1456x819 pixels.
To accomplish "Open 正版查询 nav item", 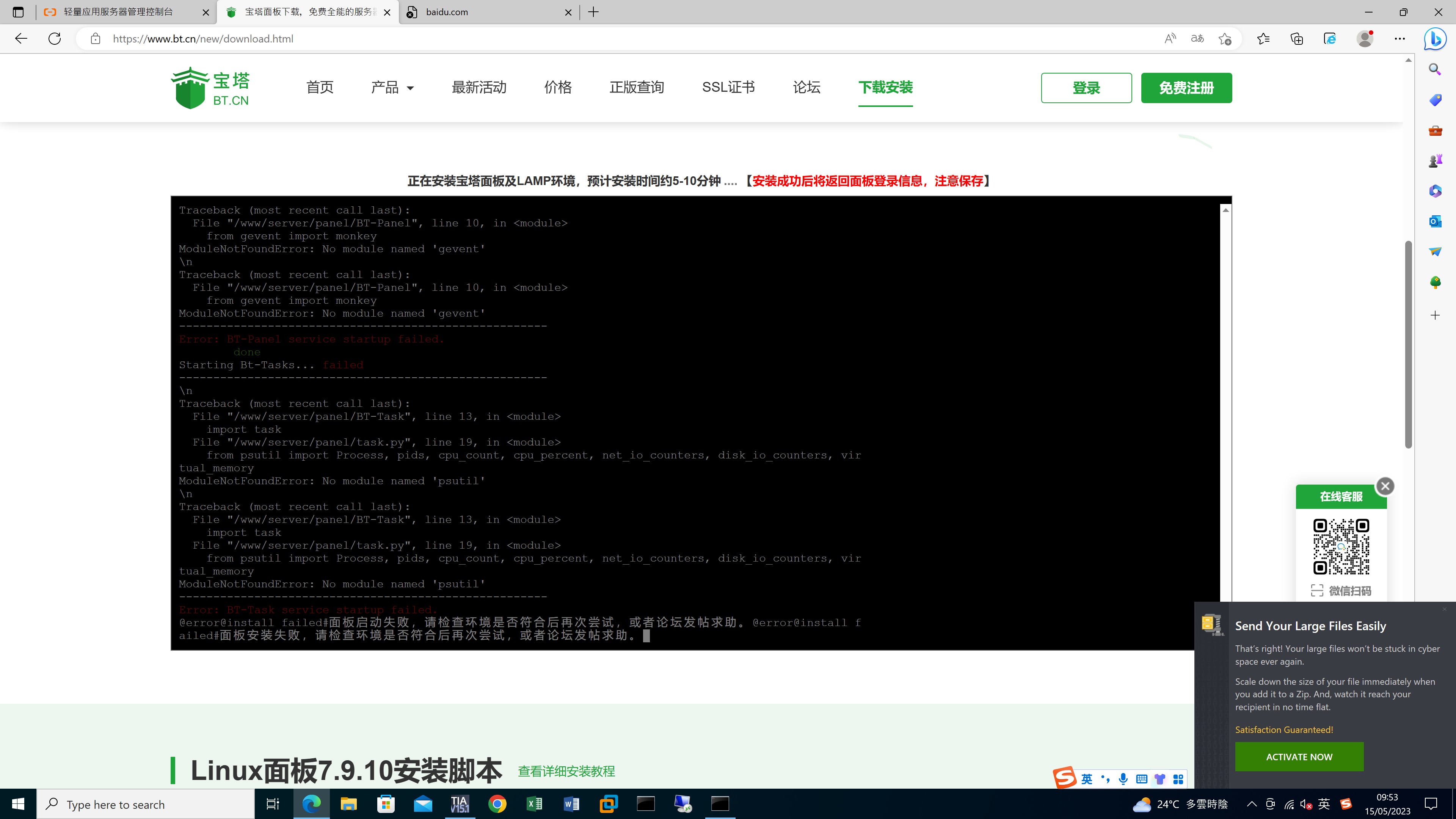I will point(637,87).
